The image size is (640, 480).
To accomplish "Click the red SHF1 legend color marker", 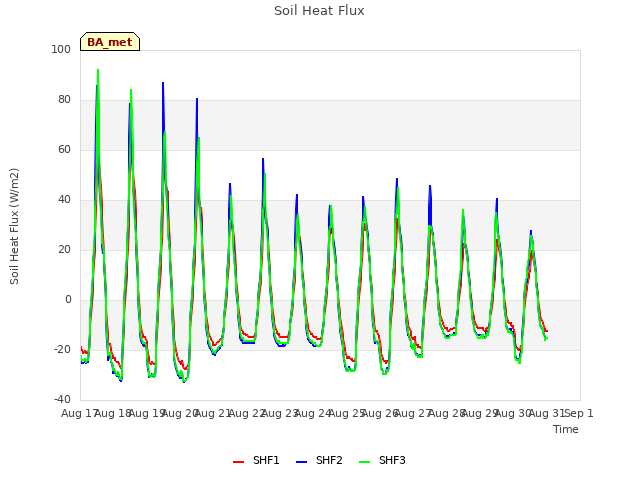I will pos(238,461).
